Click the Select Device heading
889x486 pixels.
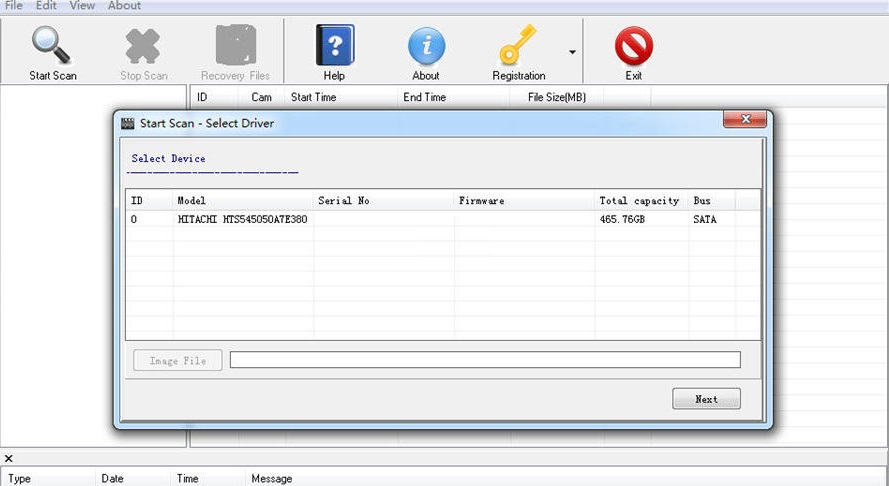pyautogui.click(x=168, y=158)
